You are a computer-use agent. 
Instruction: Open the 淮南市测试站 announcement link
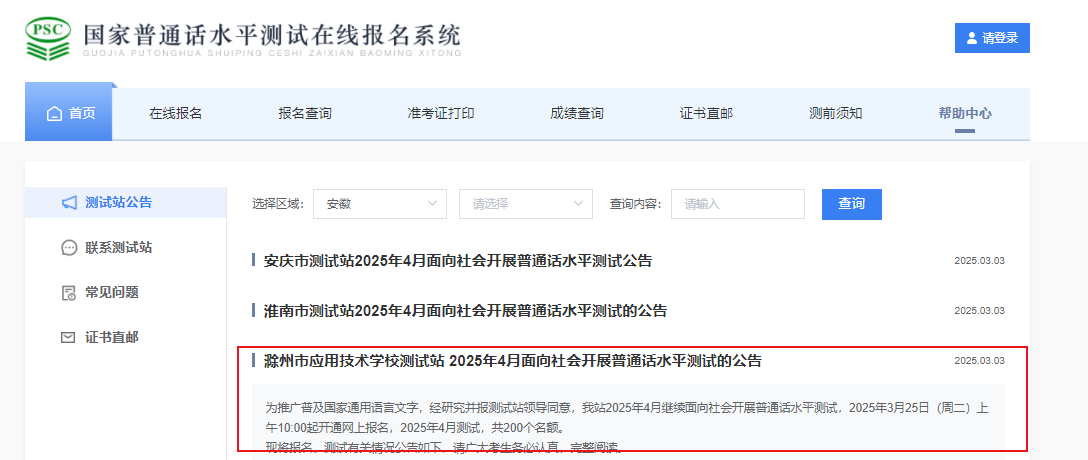pos(465,311)
